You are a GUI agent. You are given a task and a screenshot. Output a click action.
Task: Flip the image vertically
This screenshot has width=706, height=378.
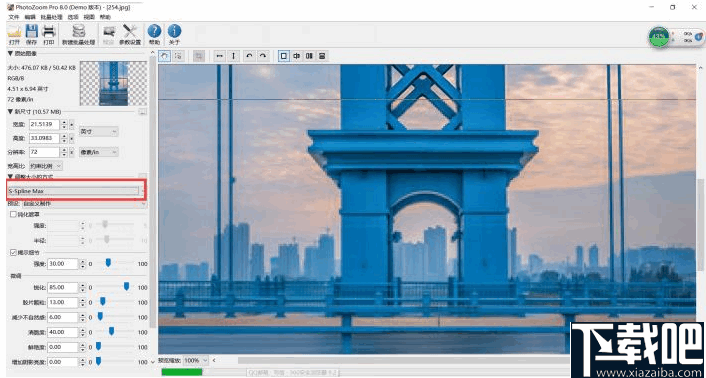pyautogui.click(x=233, y=56)
